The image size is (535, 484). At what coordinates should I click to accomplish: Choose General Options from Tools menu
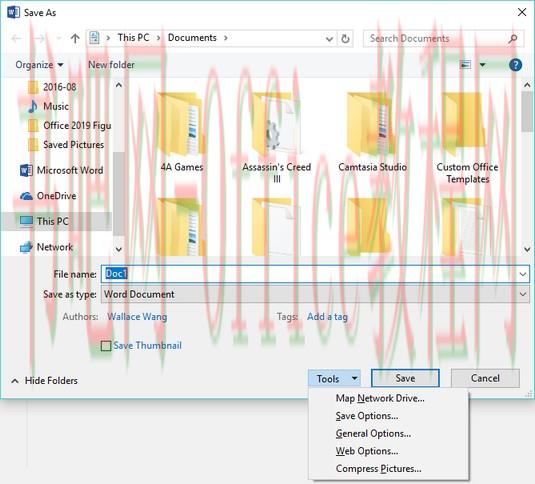(373, 434)
